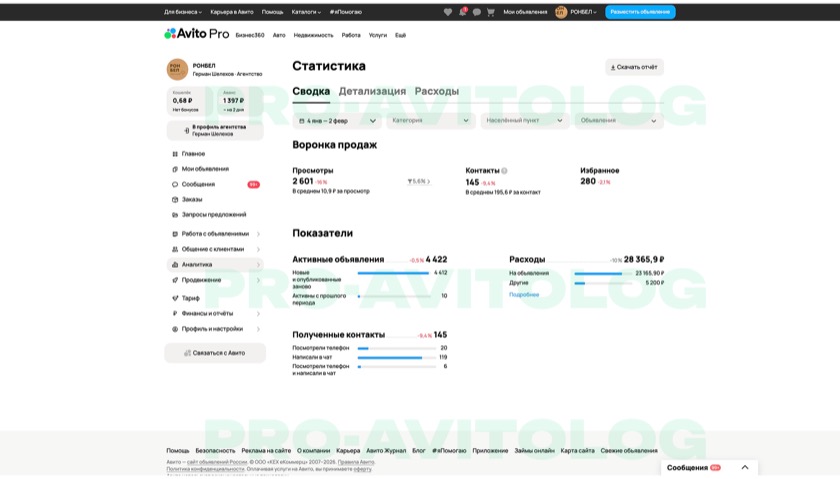Open the Для бизнеса dropdown
This screenshot has height=479, width=840.
pyautogui.click(x=183, y=12)
